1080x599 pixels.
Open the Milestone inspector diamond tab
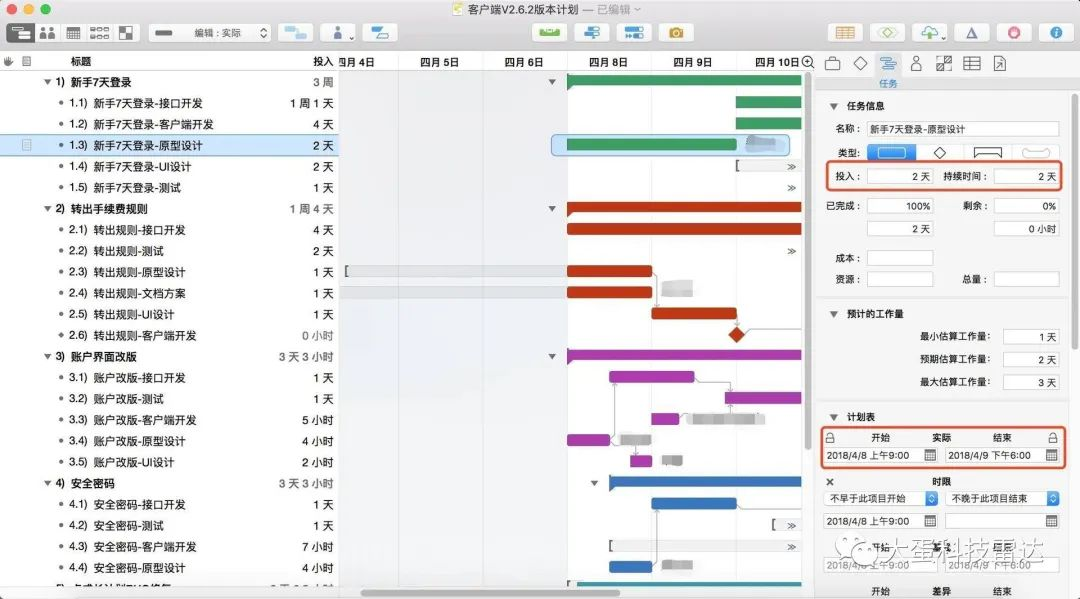tap(860, 64)
